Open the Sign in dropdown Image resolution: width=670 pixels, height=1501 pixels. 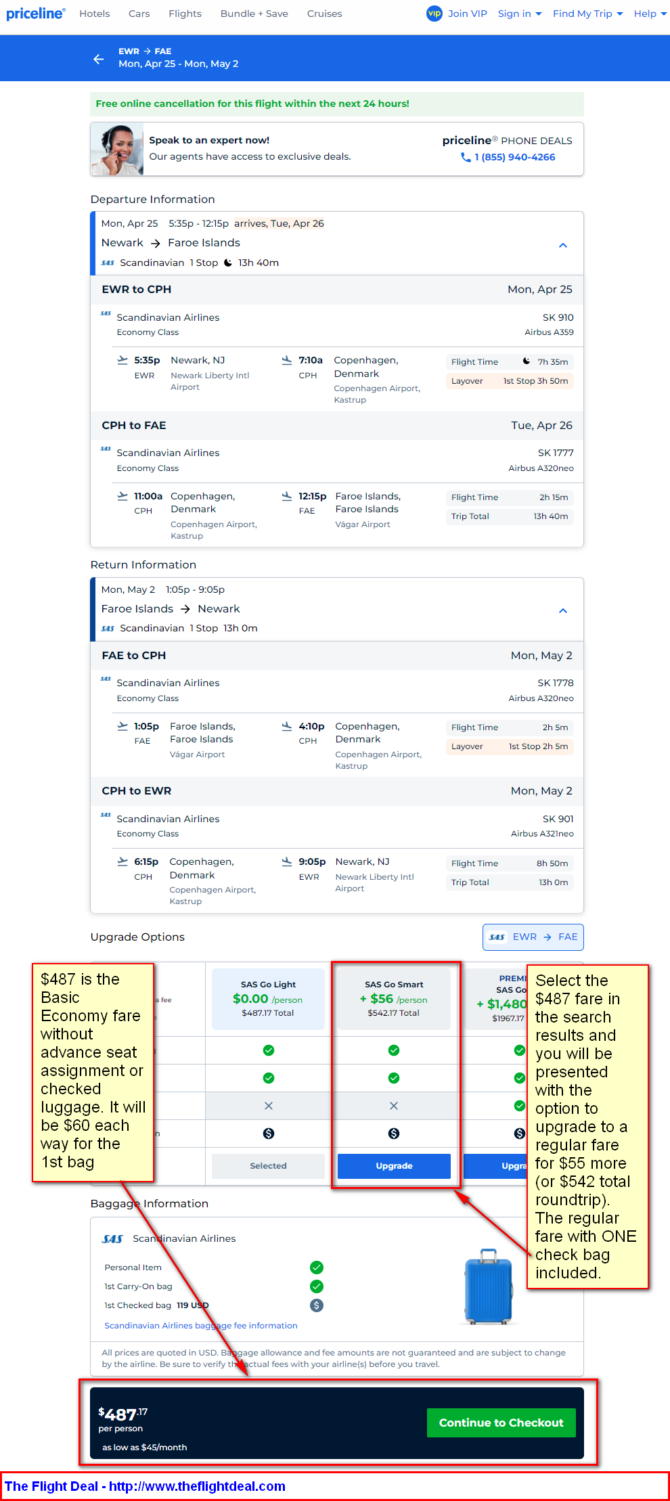coord(520,14)
